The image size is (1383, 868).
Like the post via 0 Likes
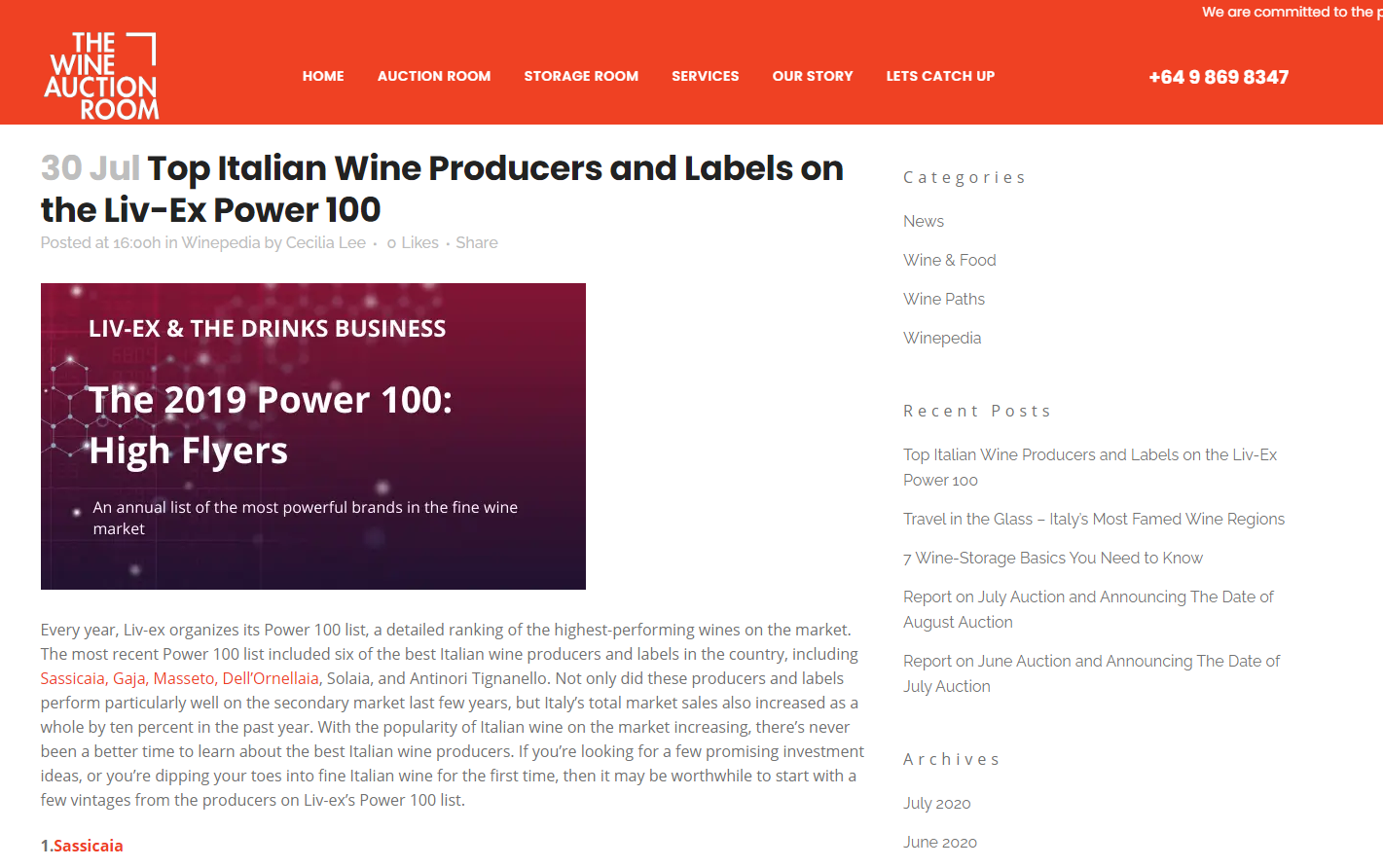[413, 242]
